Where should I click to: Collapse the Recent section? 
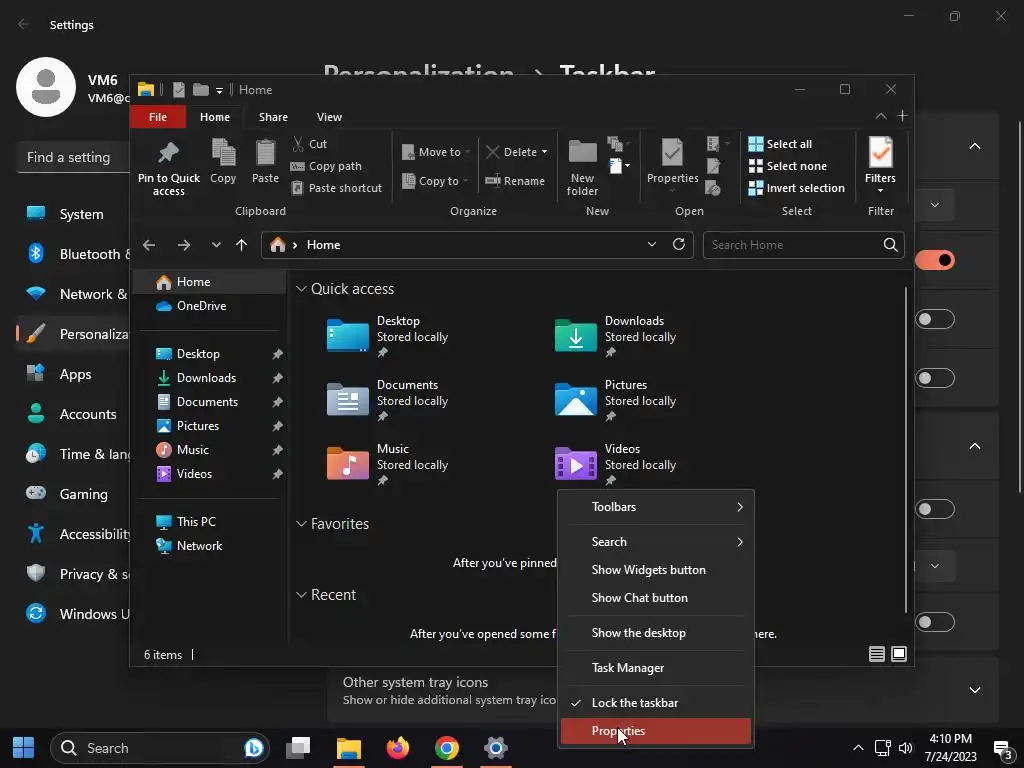click(x=301, y=595)
